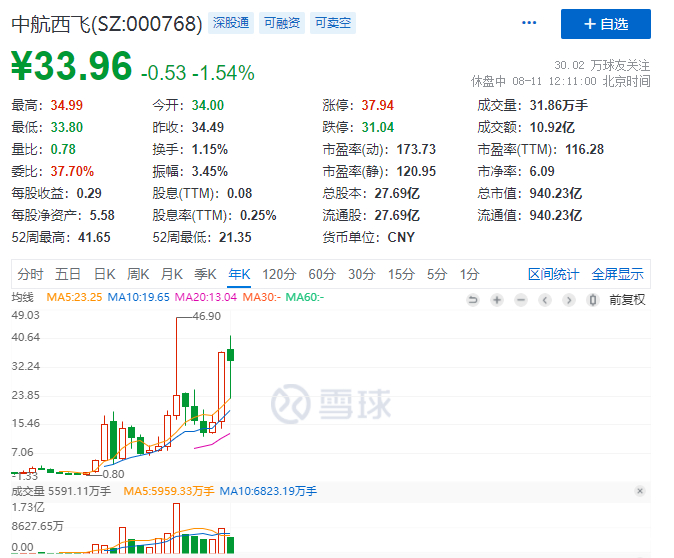Reset chart with the undo arrow icon
This screenshot has width=674, height=558.
pyautogui.click(x=473, y=300)
